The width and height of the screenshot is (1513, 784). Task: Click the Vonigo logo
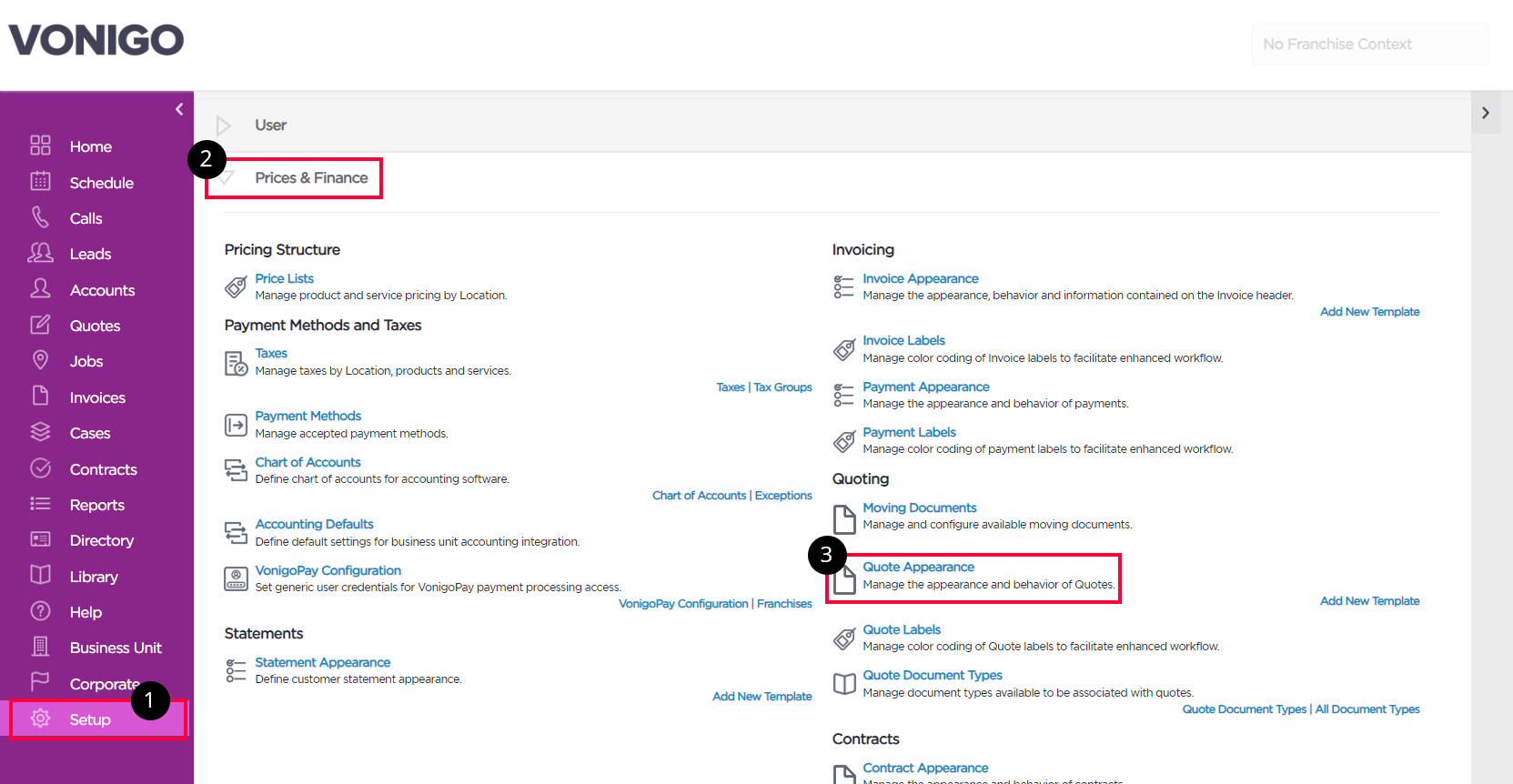96,40
